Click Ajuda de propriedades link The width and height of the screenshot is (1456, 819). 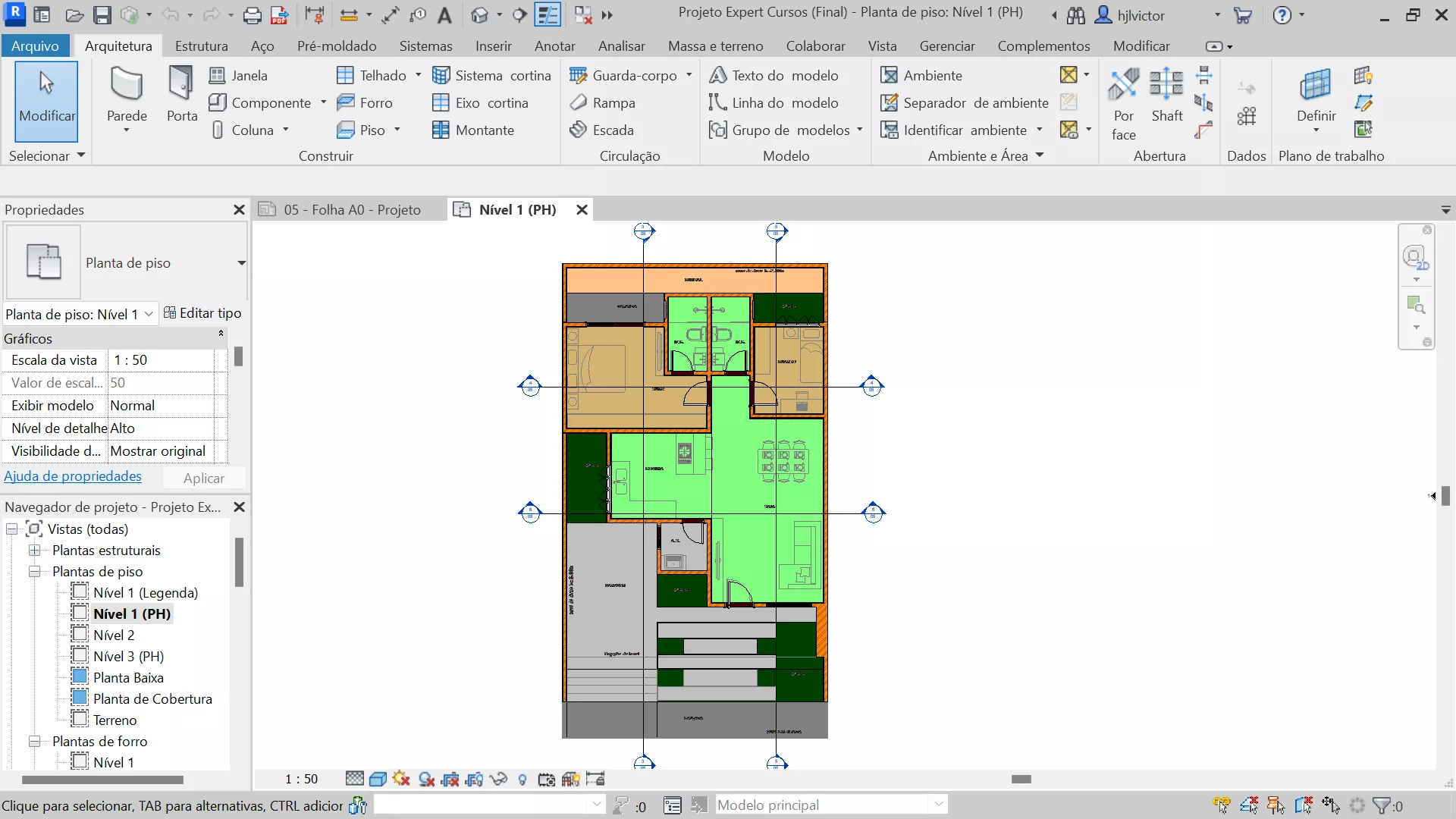click(73, 476)
